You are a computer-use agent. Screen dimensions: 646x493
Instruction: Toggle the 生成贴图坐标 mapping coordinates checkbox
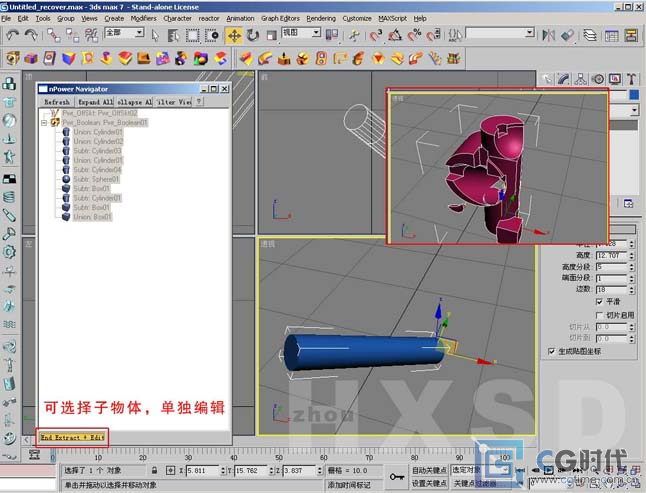point(552,351)
